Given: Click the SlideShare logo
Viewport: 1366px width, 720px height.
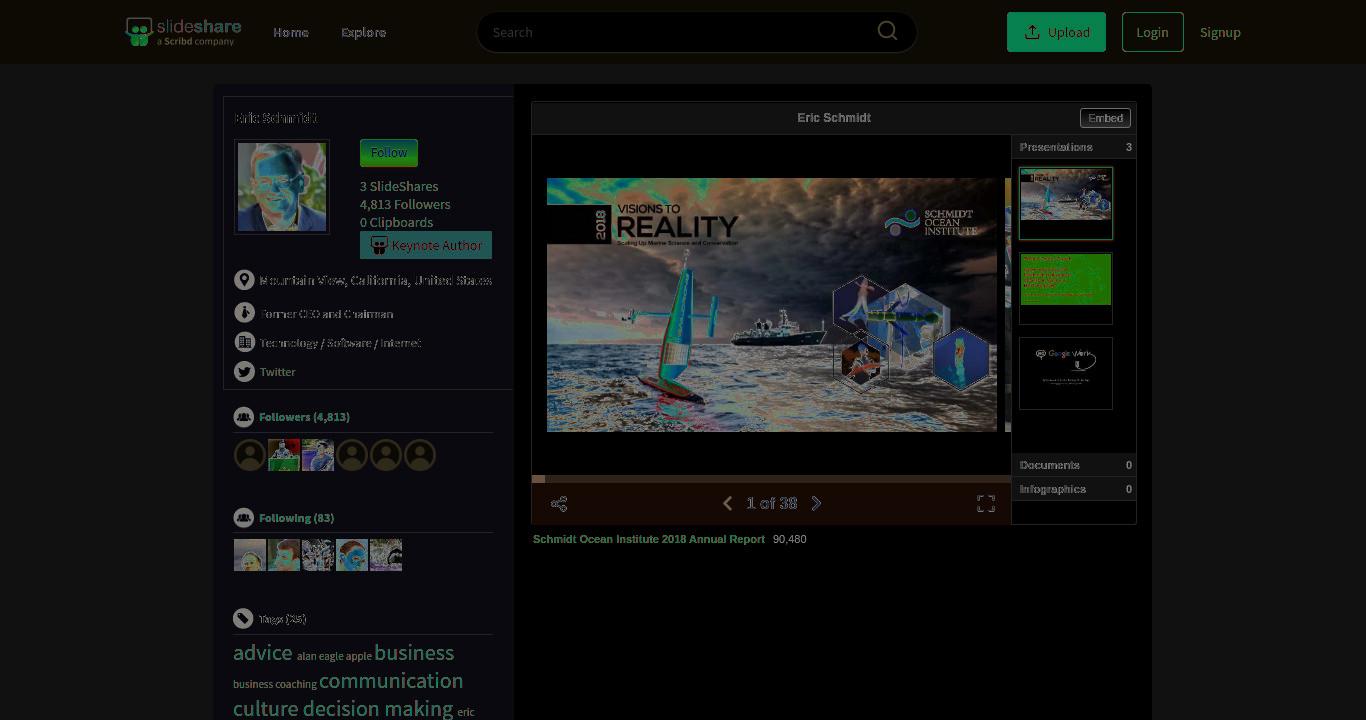Looking at the screenshot, I should tap(183, 31).
